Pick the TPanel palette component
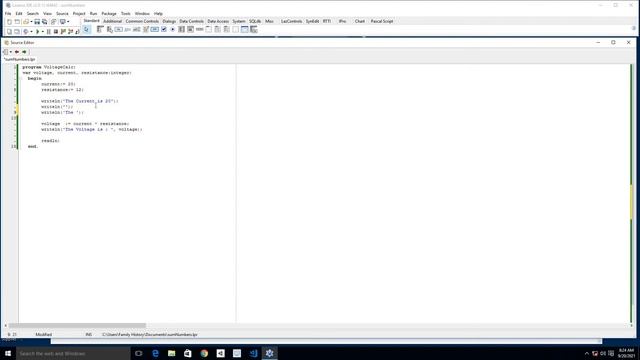Image resolution: width=640 pixels, height=360 pixels. coord(236,29)
